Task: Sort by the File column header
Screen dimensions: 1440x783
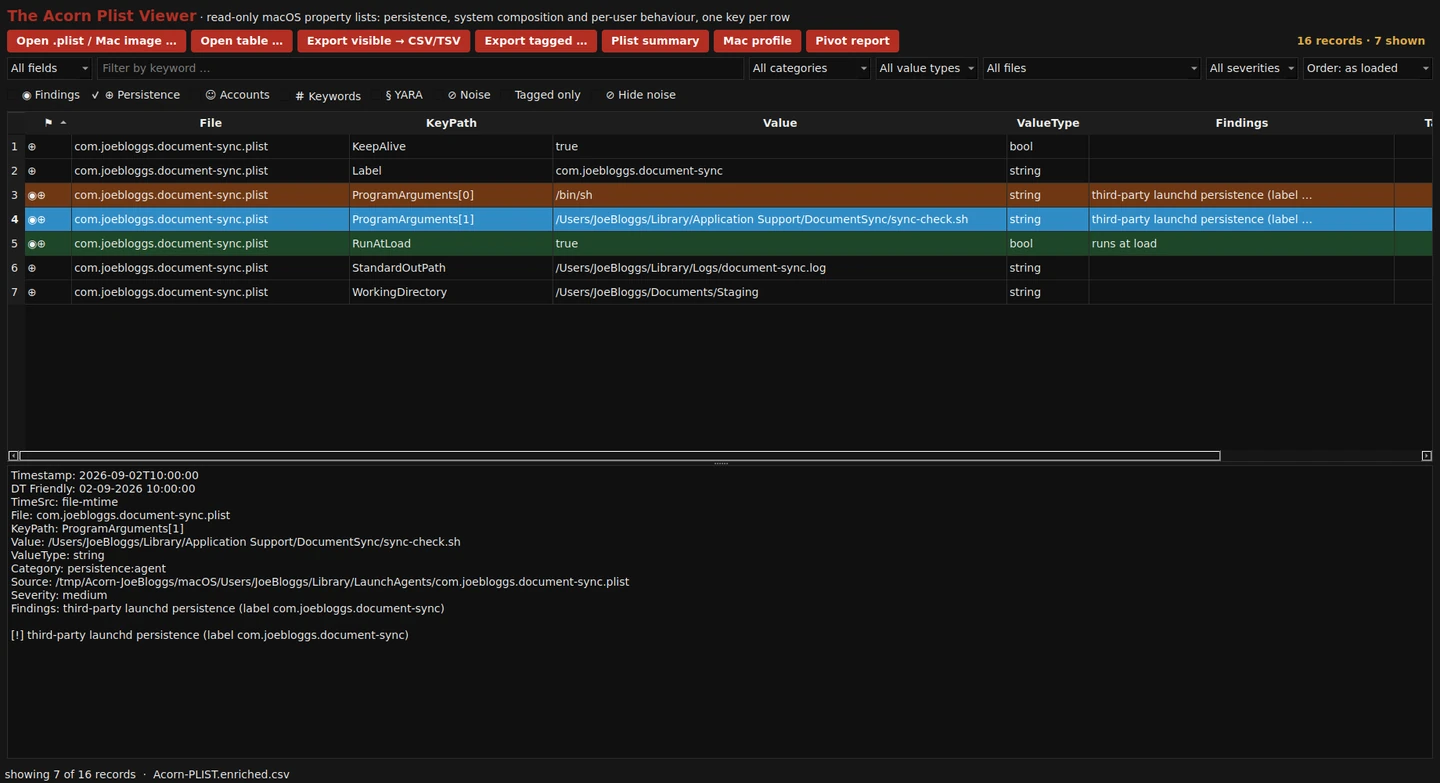Action: [210, 123]
